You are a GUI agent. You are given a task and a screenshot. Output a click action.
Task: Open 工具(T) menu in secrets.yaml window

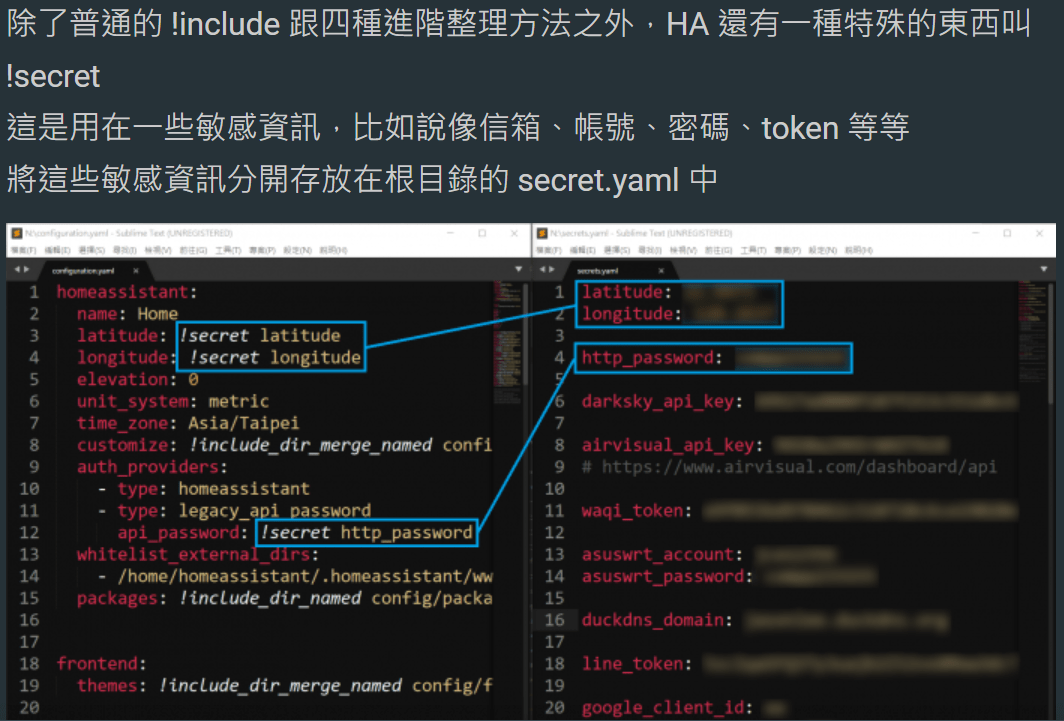click(753, 250)
